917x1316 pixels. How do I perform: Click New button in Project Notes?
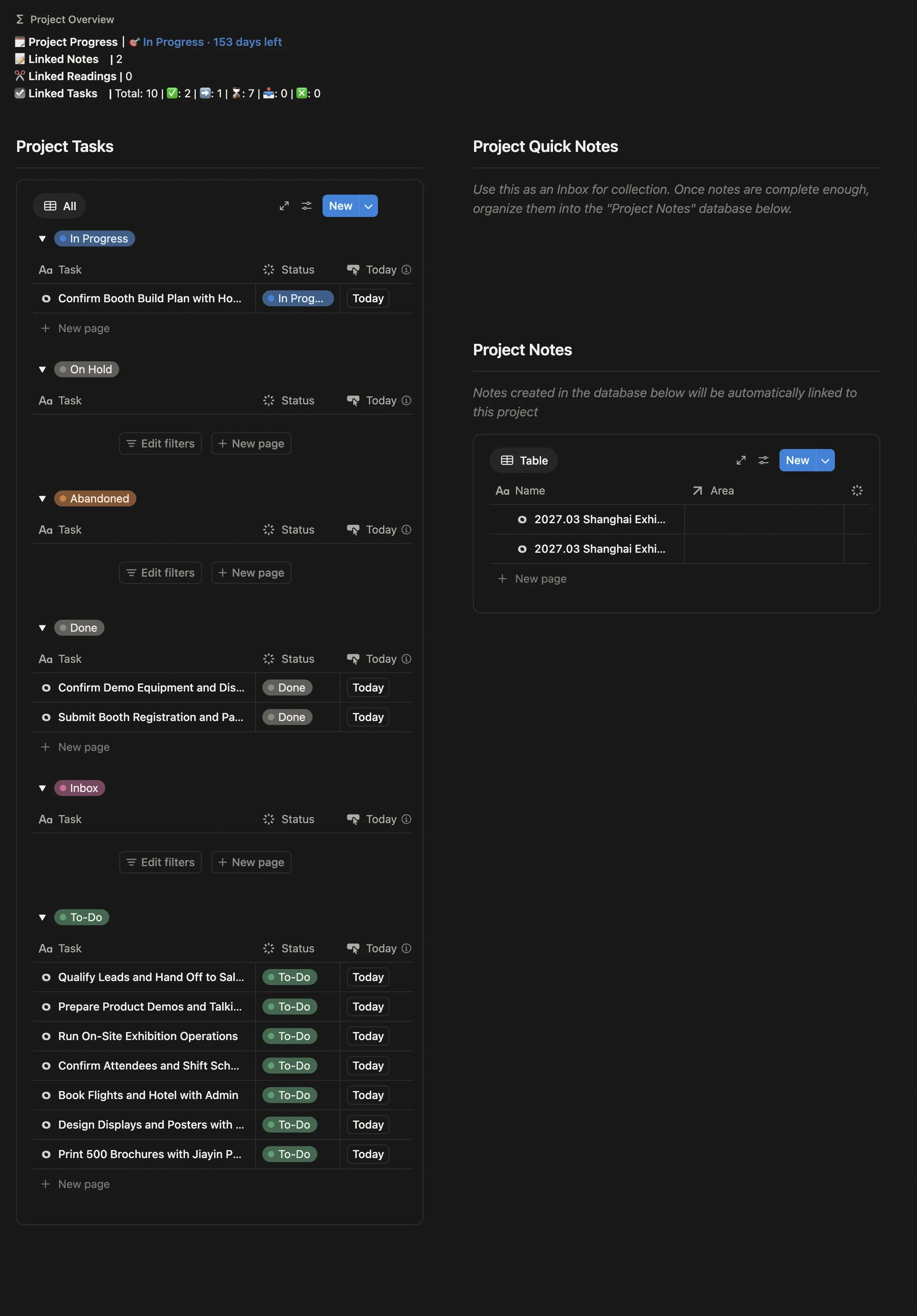[x=797, y=460]
